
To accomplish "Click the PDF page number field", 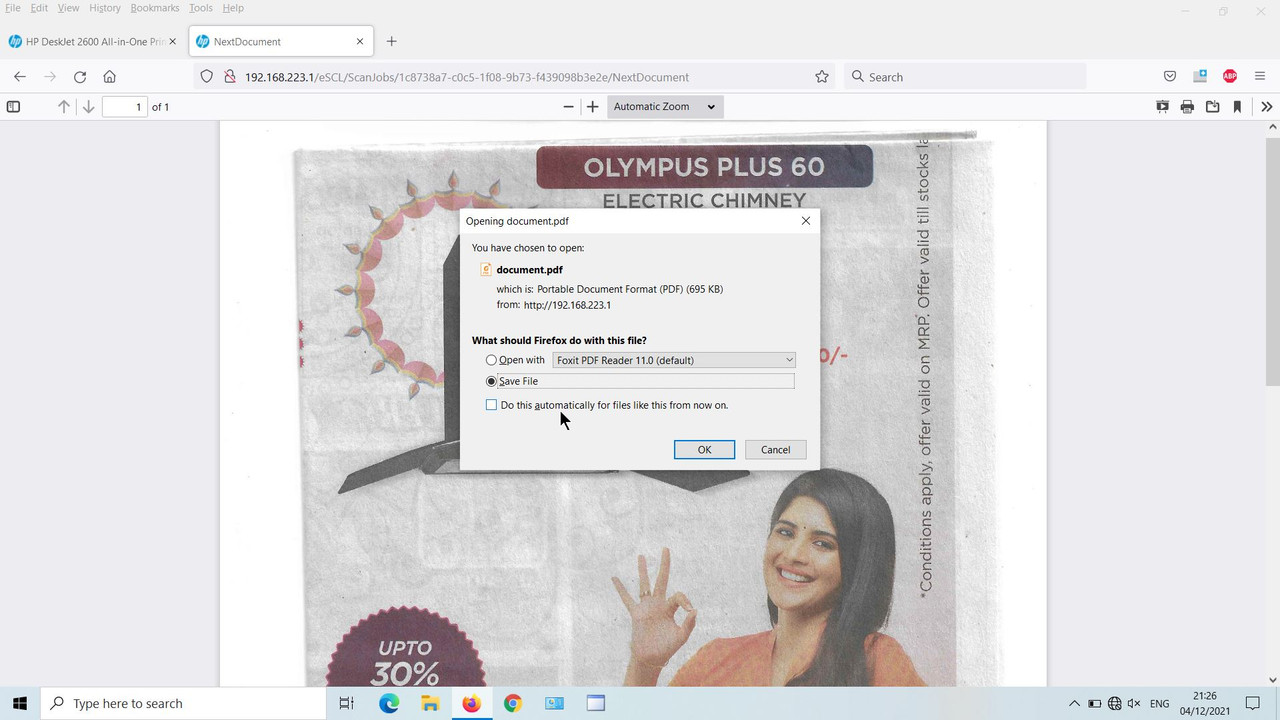I will [125, 107].
